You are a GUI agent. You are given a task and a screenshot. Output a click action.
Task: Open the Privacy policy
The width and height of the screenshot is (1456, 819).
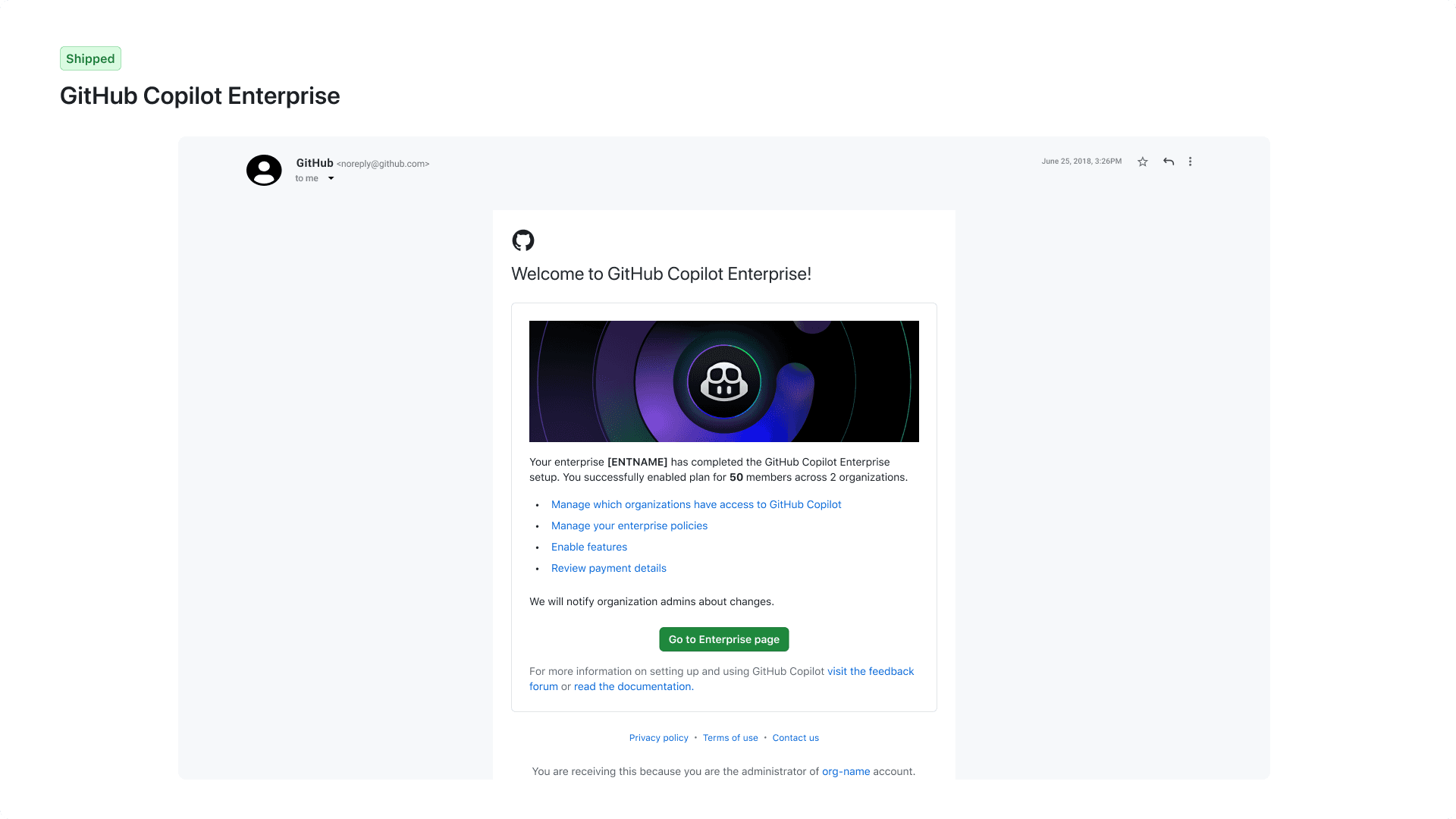[x=658, y=737]
